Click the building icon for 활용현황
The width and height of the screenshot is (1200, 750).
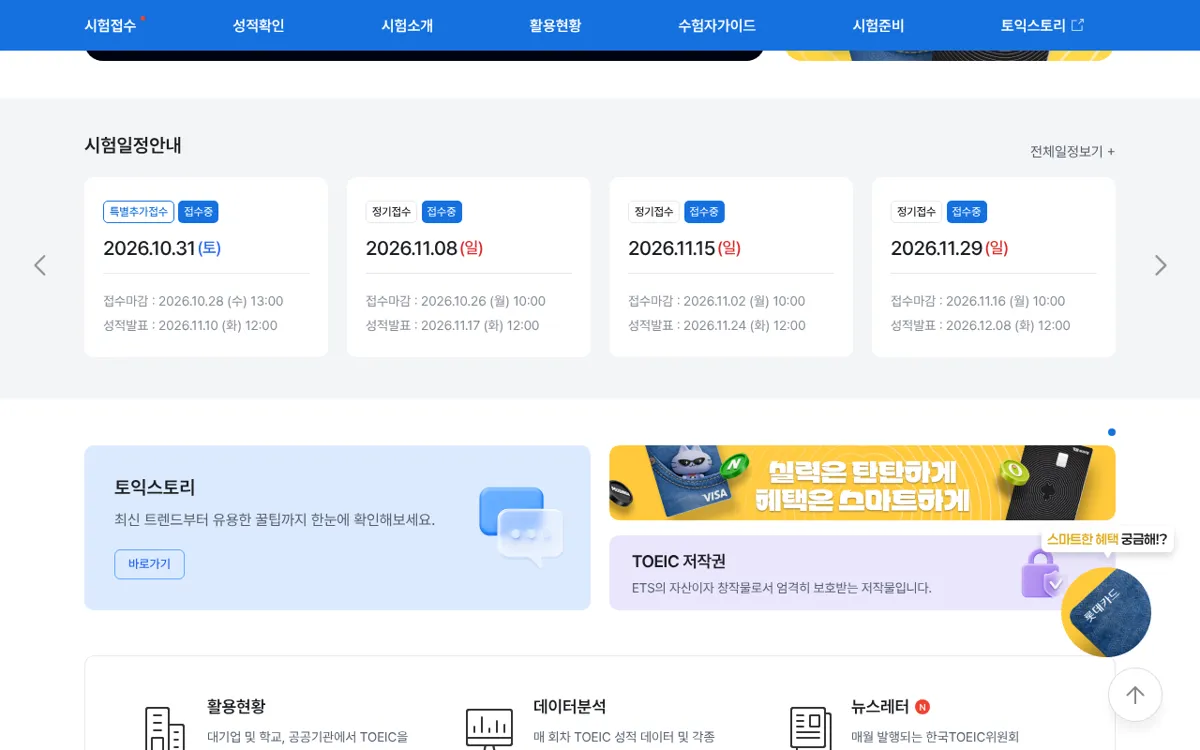164,728
